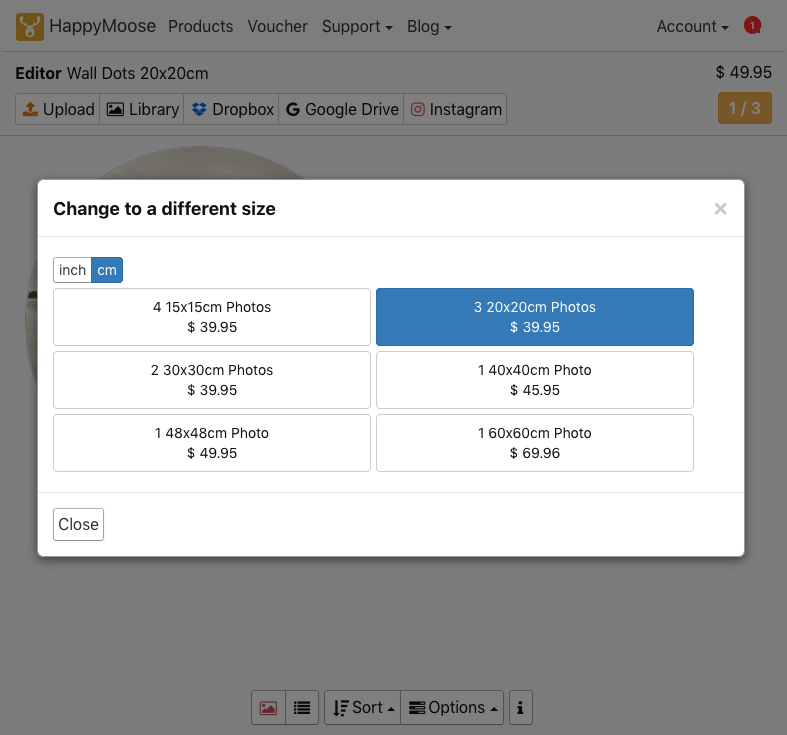Choose 2 30x30cm Photos option
Screen dimensions: 787x735
click(x=212, y=380)
